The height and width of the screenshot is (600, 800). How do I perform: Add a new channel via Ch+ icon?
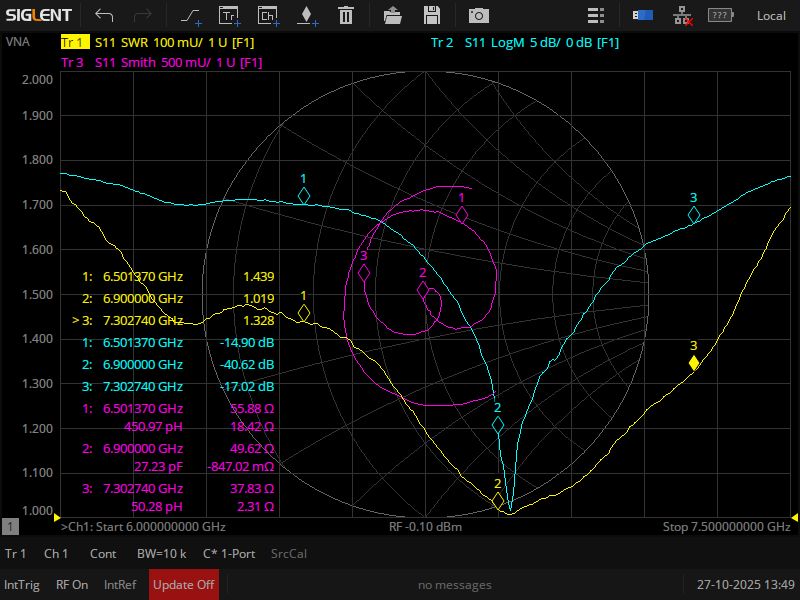(267, 15)
